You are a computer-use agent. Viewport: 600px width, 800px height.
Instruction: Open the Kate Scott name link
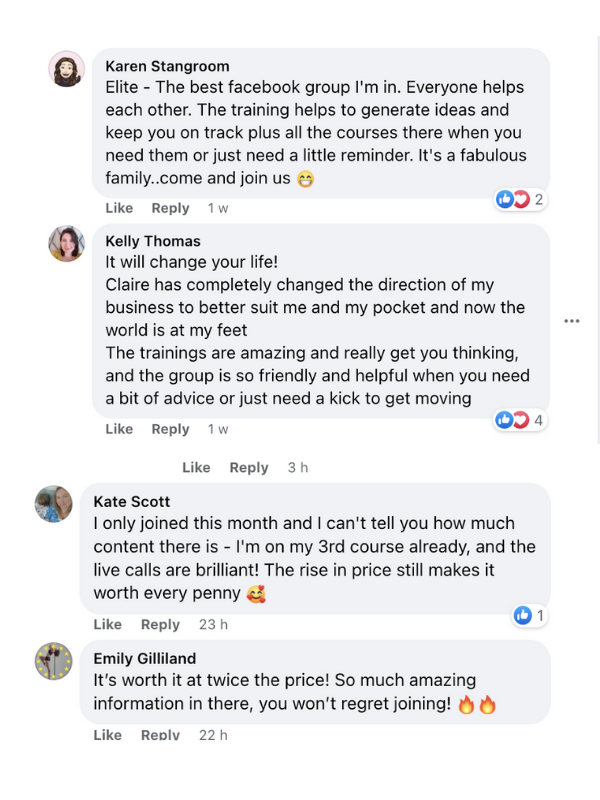(x=132, y=501)
